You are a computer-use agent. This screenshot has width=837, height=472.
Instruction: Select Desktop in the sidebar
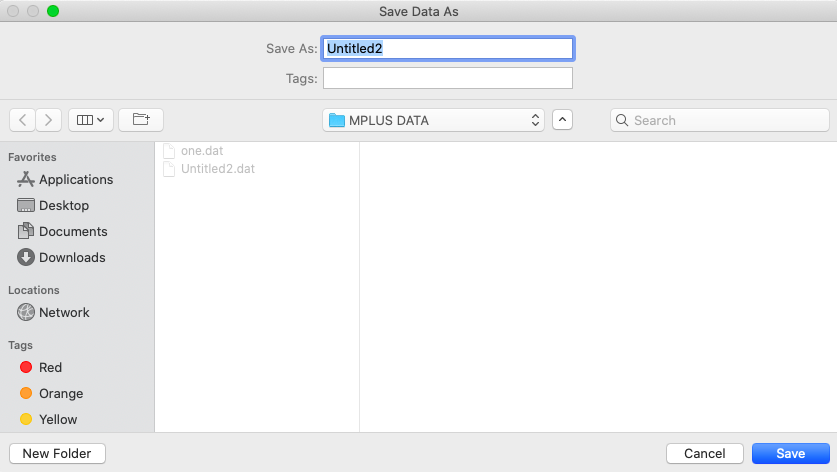point(53,206)
